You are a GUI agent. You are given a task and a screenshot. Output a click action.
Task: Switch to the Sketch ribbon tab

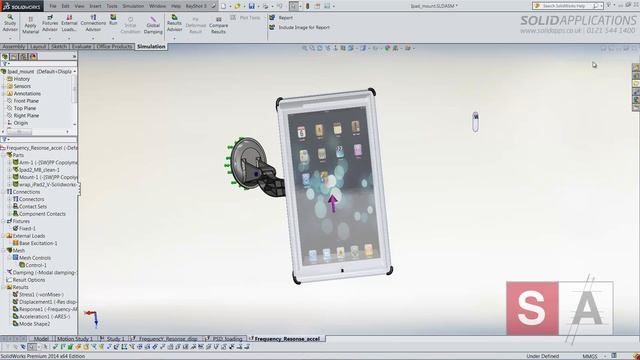pos(59,47)
